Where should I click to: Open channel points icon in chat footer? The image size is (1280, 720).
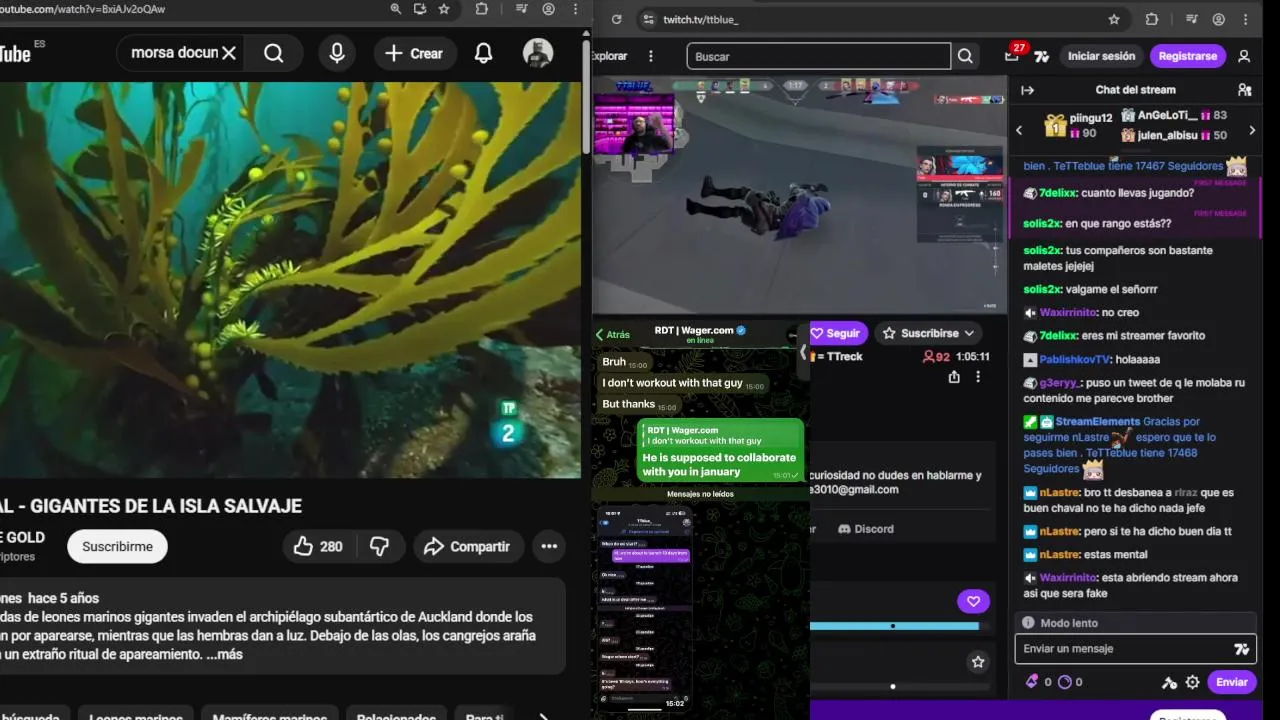[1064, 682]
